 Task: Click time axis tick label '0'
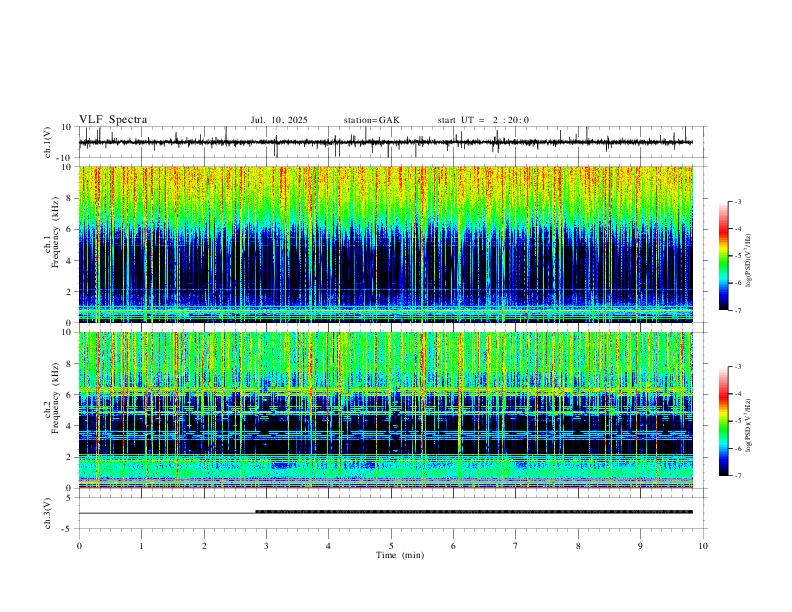pyautogui.click(x=79, y=546)
